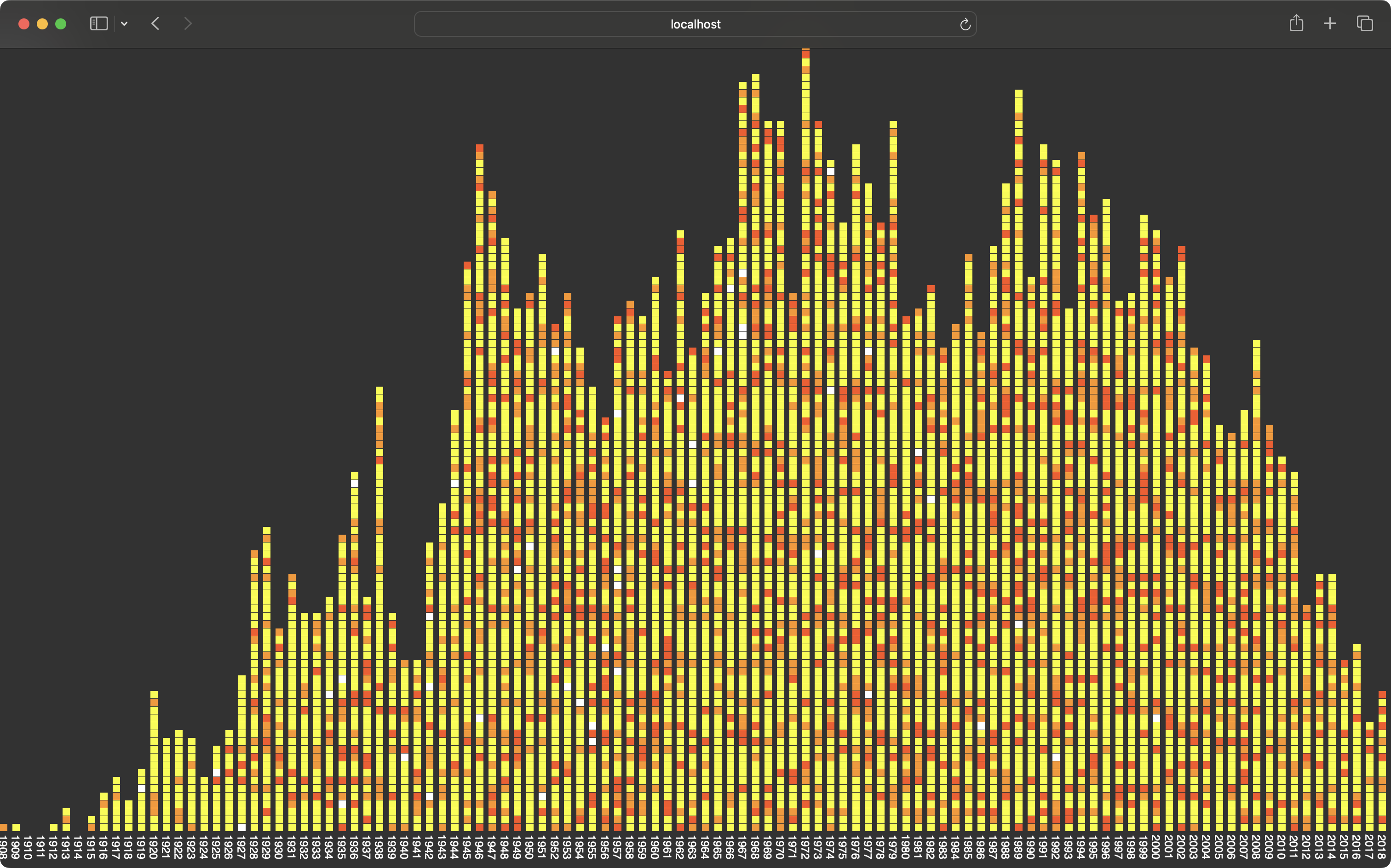Click the 2018 year label
Screen dimensions: 1391x868
pos(1382,847)
